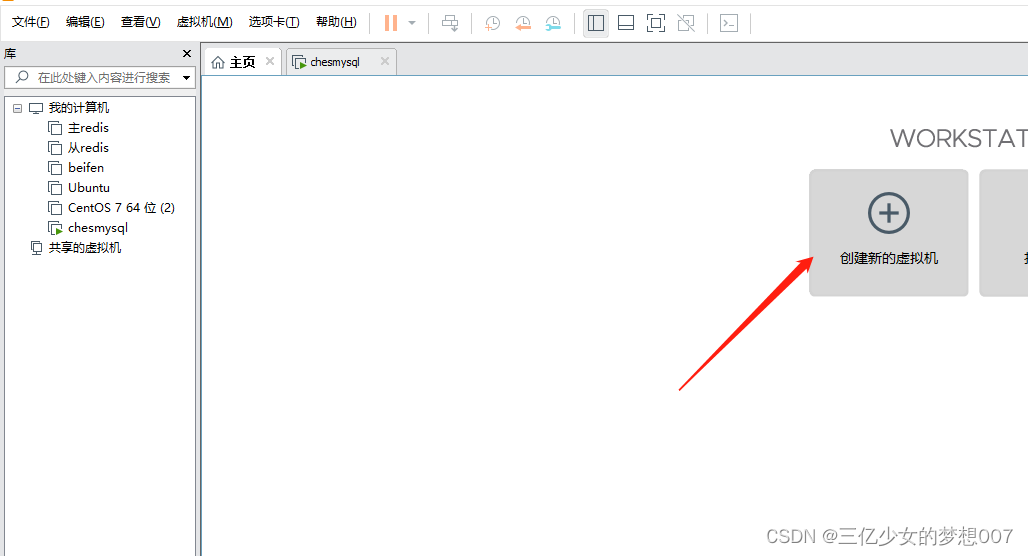Enter full screen mode icon
This screenshot has width=1028, height=556.
coord(656,23)
